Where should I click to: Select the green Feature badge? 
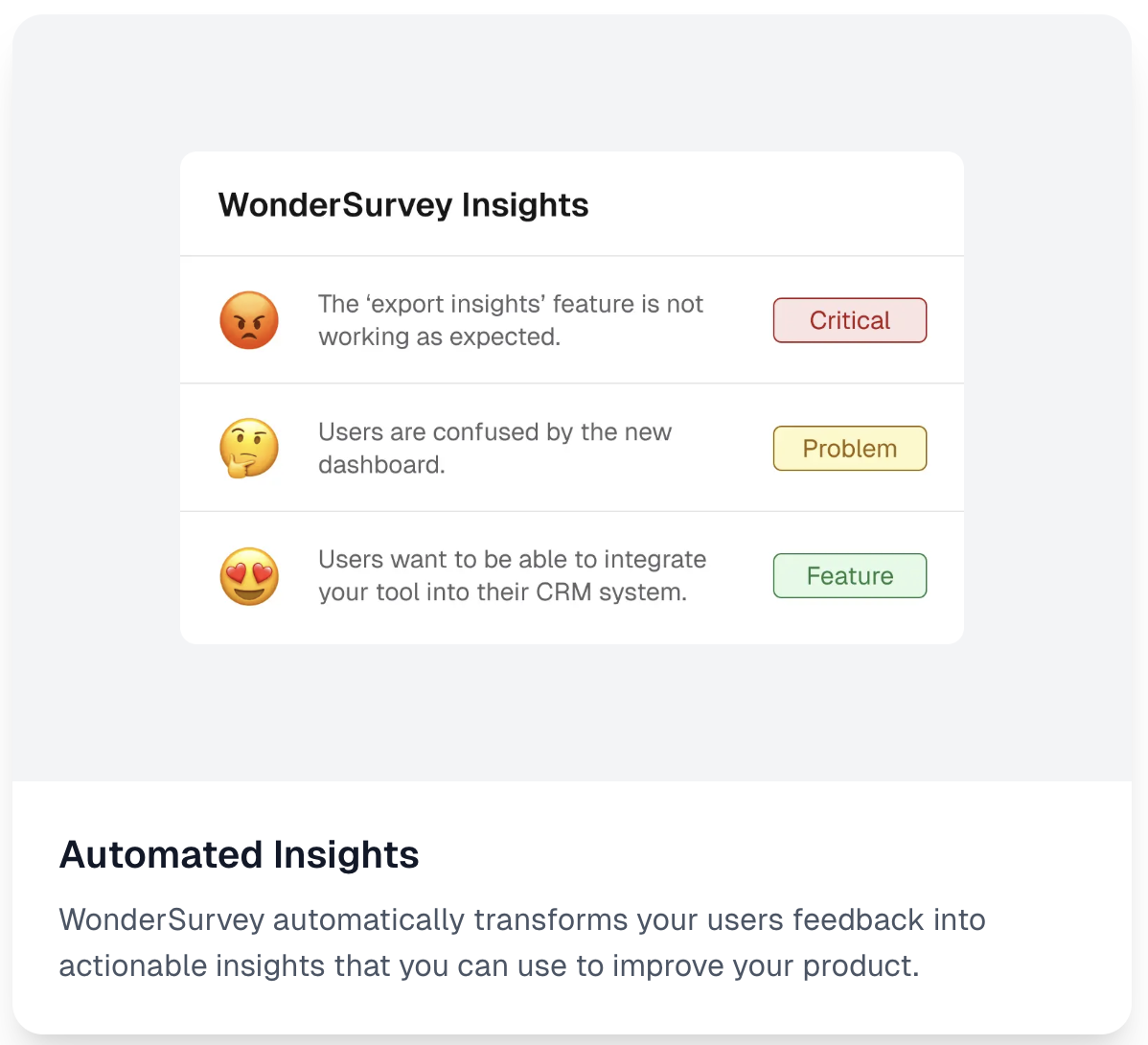(x=849, y=575)
